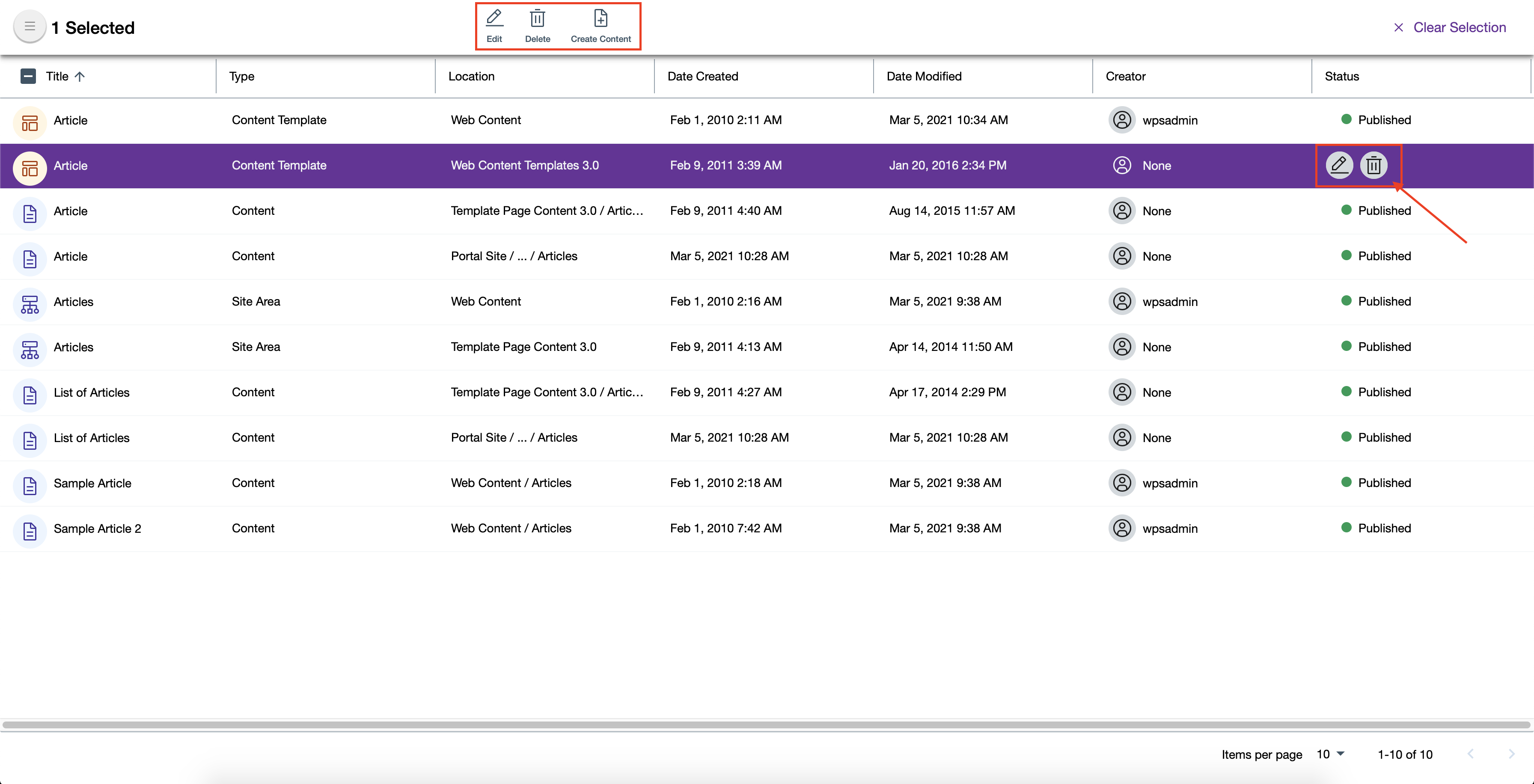1534x784 pixels.
Task: Toggle the X next to Clear Selection
Action: [x=1398, y=27]
